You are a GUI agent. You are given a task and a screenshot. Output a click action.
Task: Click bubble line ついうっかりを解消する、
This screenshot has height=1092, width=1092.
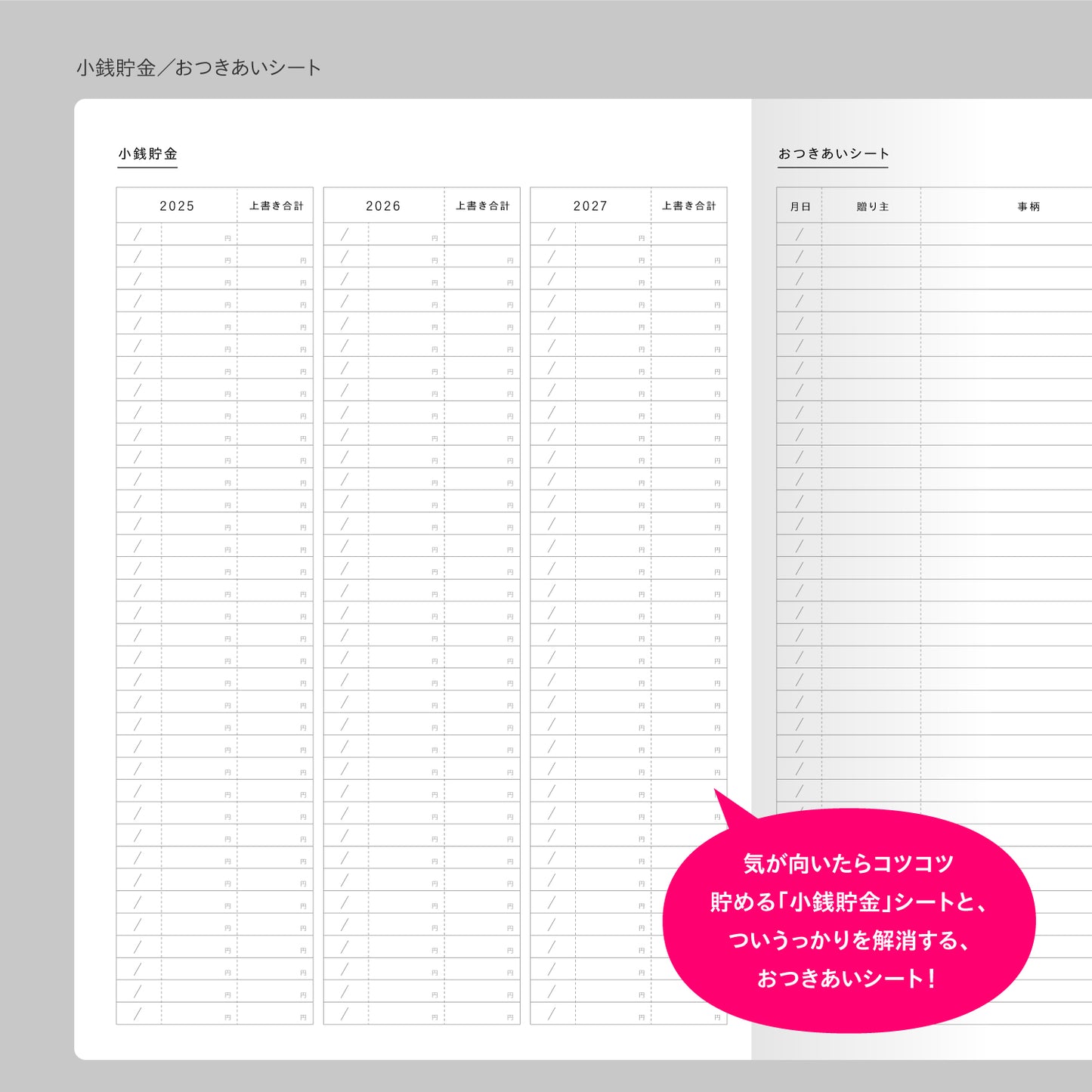[x=849, y=940]
